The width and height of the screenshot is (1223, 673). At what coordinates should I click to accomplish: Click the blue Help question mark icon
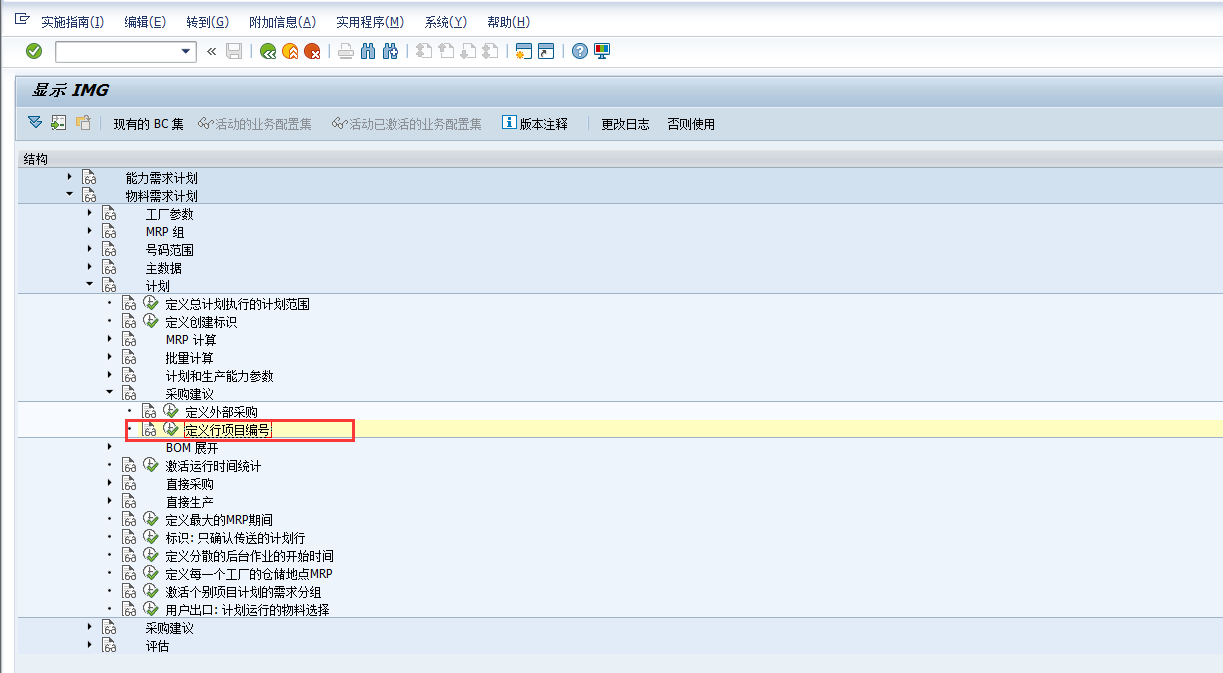tap(579, 51)
